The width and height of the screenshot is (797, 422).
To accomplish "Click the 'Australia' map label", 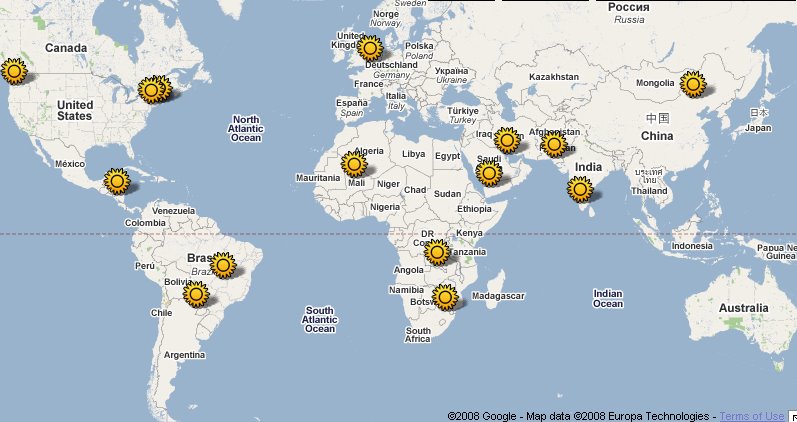I will point(744,308).
